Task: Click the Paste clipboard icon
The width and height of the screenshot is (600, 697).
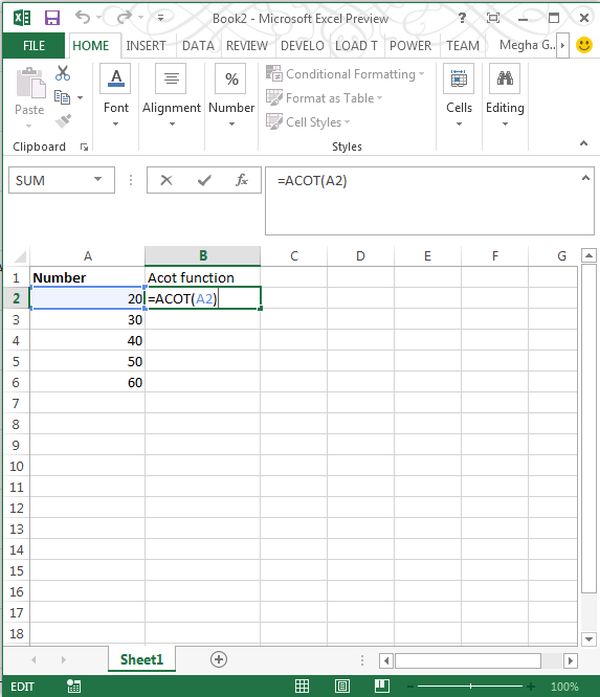Action: [x=30, y=83]
